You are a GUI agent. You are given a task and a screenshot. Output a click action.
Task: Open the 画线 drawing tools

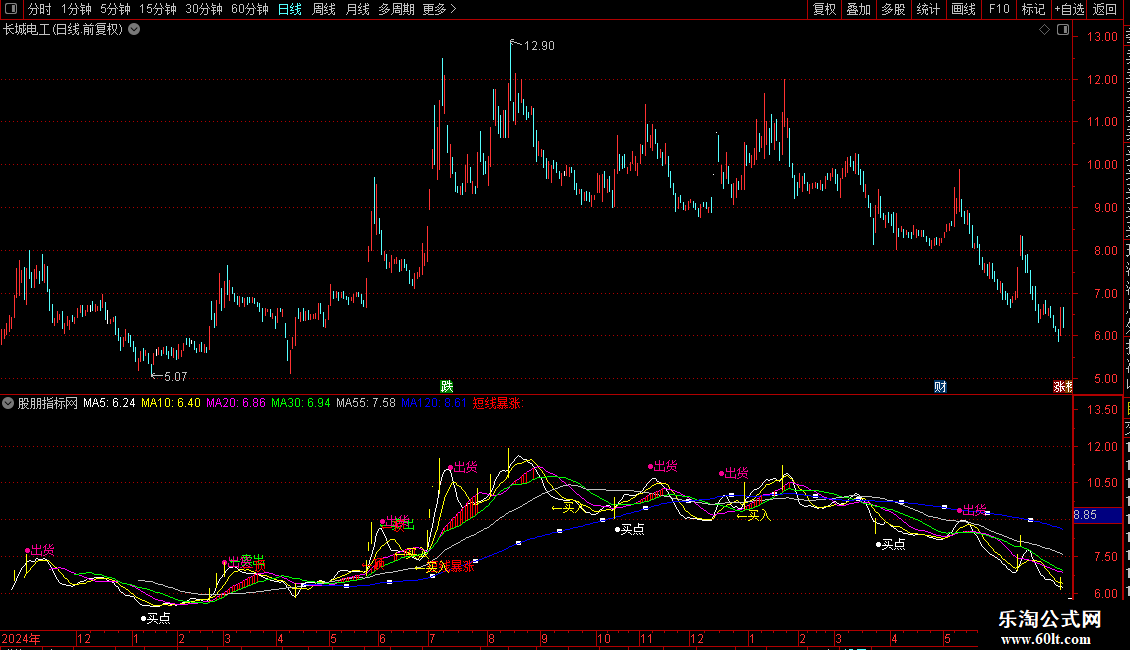[964, 9]
